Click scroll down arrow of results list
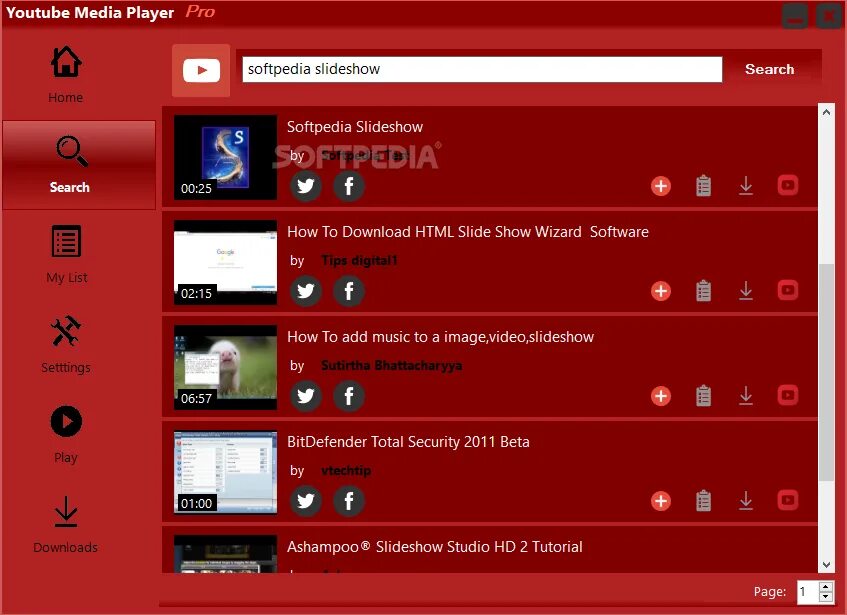Screen dimensions: 847x615 click(x=826, y=565)
